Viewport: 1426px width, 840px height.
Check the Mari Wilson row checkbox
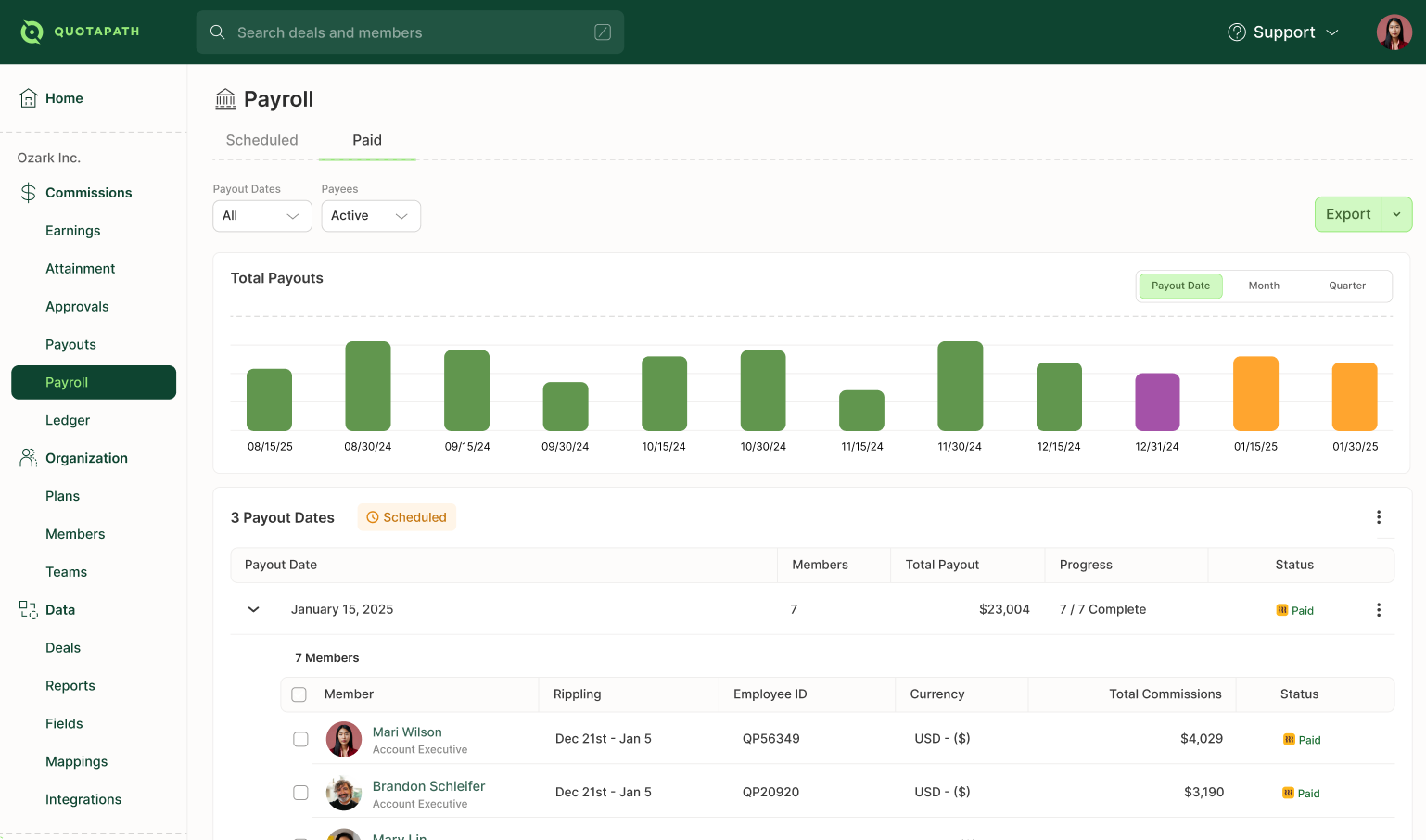[x=300, y=739]
